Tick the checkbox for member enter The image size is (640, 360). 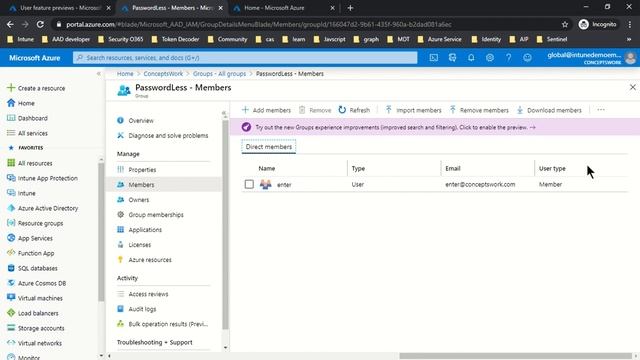tap(249, 184)
